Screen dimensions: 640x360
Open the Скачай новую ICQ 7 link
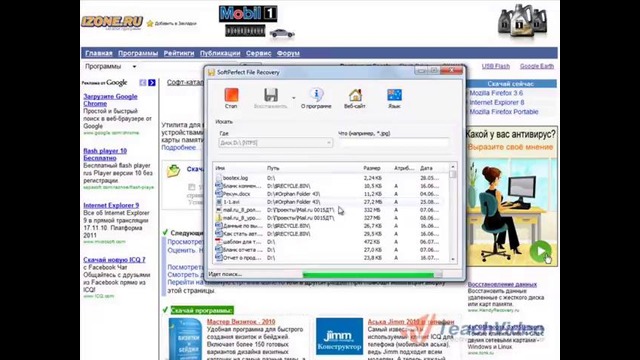(x=114, y=260)
